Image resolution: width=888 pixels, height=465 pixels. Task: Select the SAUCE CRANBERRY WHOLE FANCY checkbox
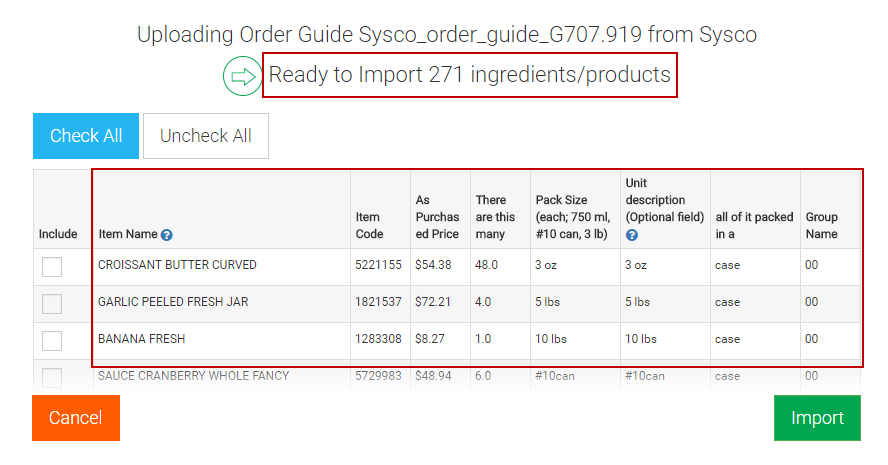tap(52, 377)
